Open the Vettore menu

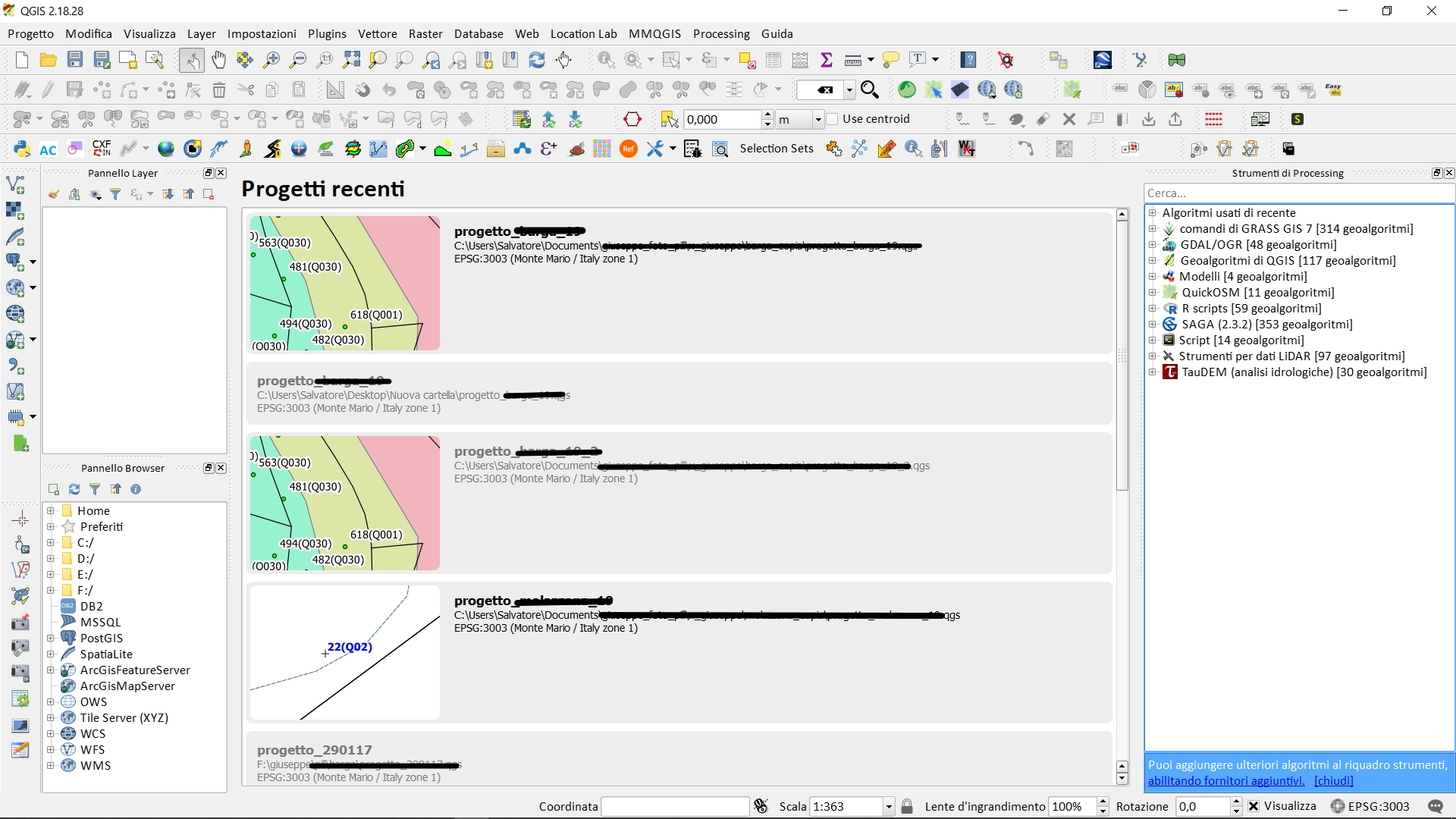click(x=377, y=34)
